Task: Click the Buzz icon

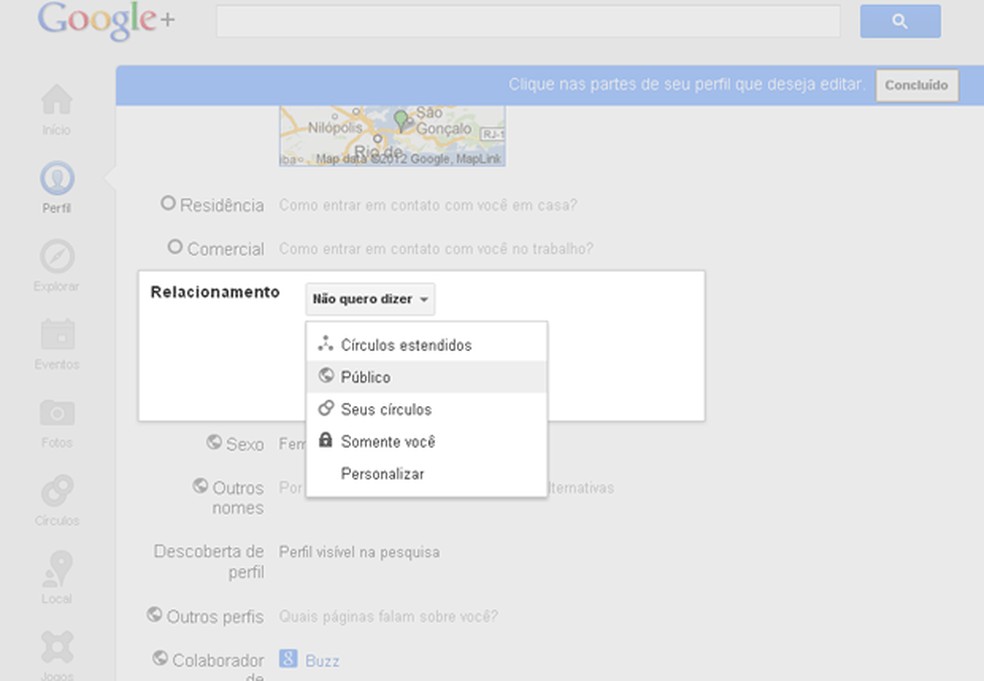Action: [288, 658]
